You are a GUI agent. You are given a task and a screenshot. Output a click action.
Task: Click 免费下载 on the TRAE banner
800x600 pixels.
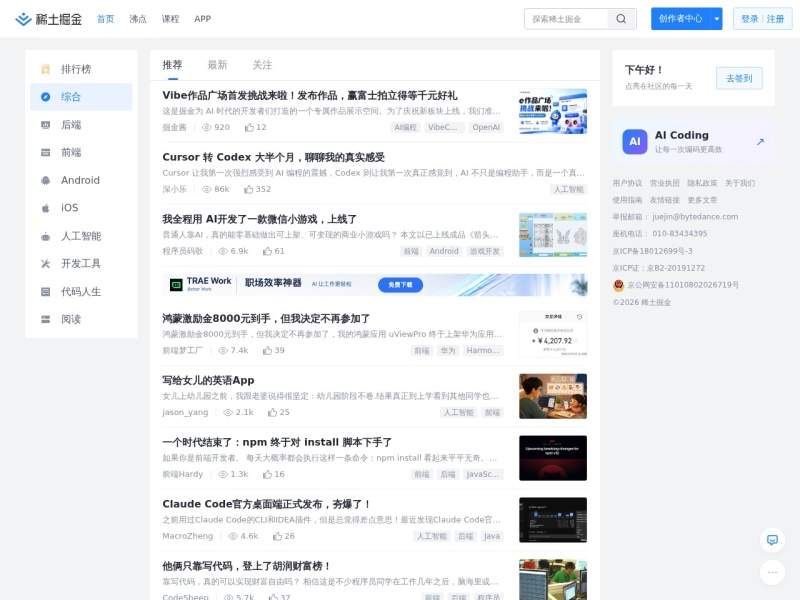coord(401,285)
